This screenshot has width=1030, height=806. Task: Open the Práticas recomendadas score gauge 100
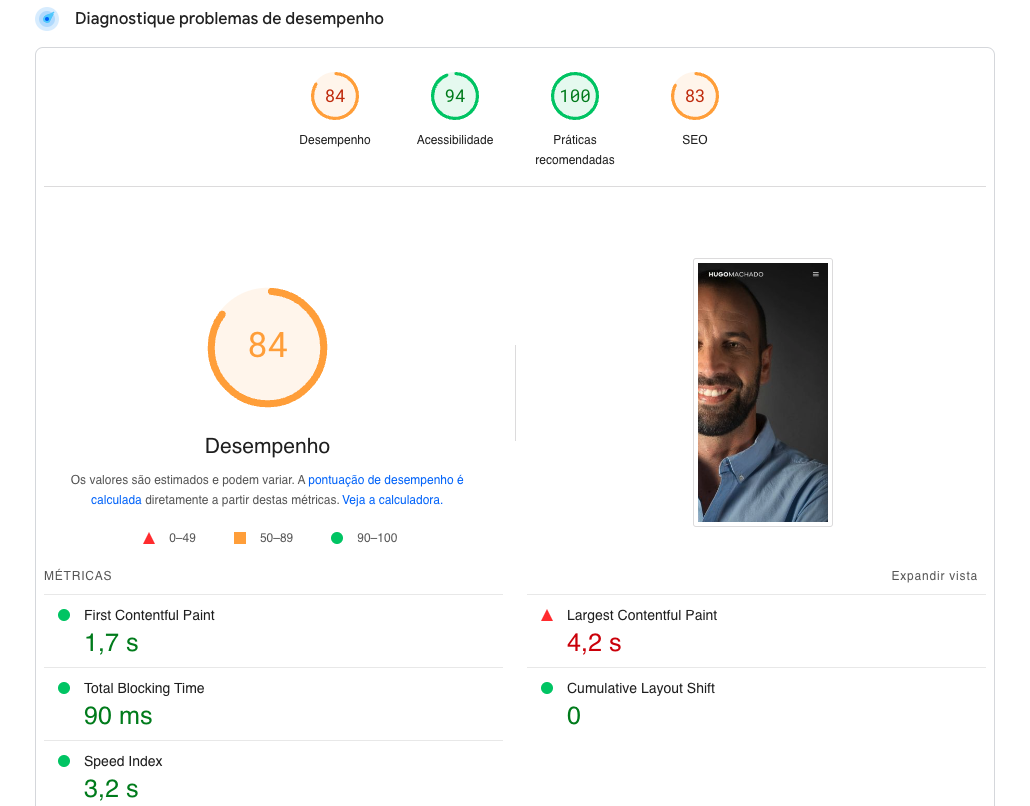click(x=575, y=97)
